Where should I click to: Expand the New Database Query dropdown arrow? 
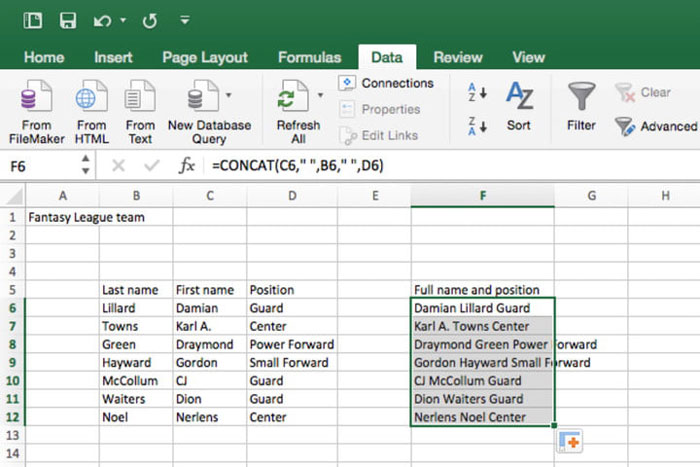pyautogui.click(x=229, y=95)
